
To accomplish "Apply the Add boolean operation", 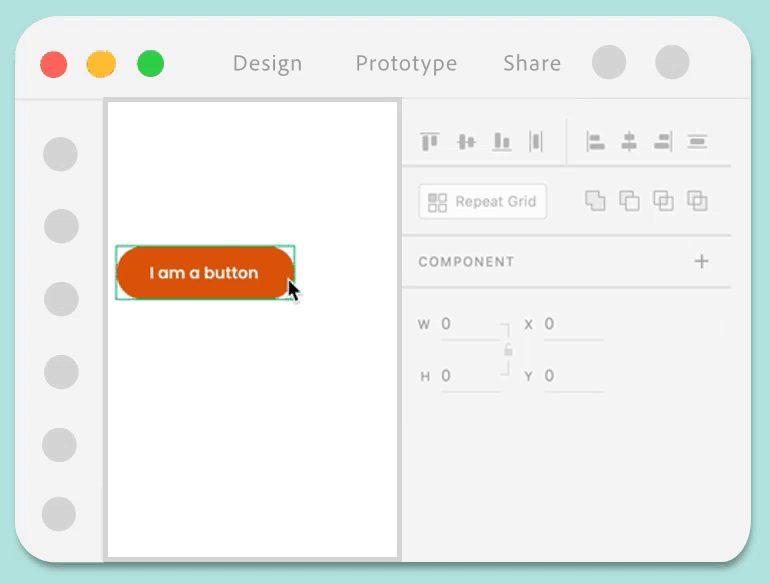I will (x=595, y=200).
